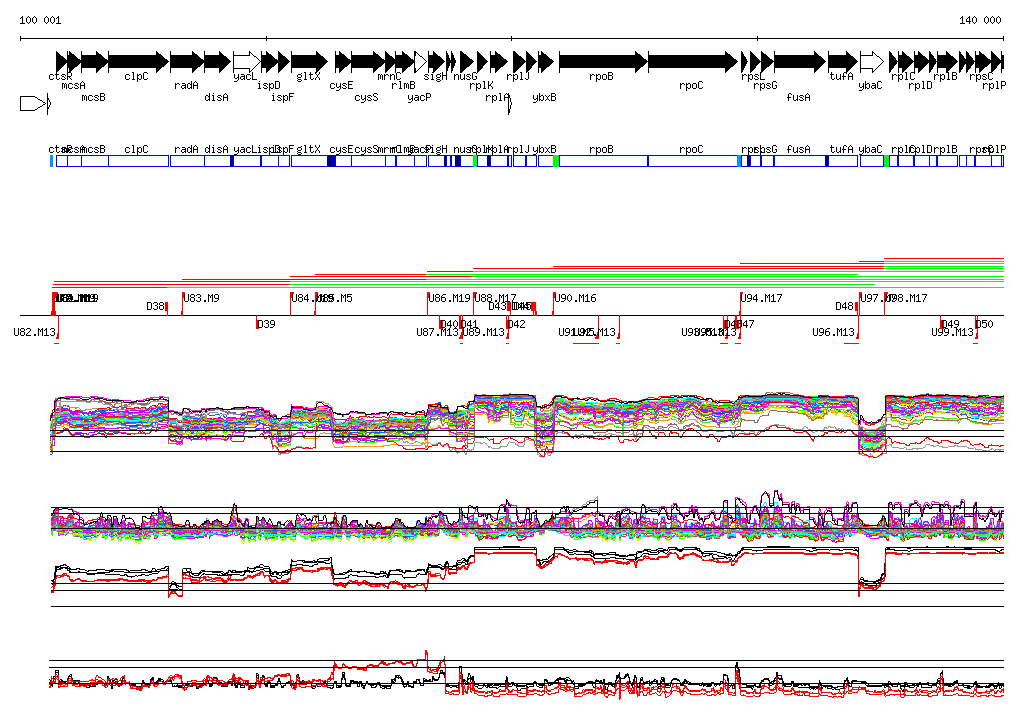1024x714 pixels.
Task: Click the white ybaC gene arrow
Action: click(x=872, y=62)
